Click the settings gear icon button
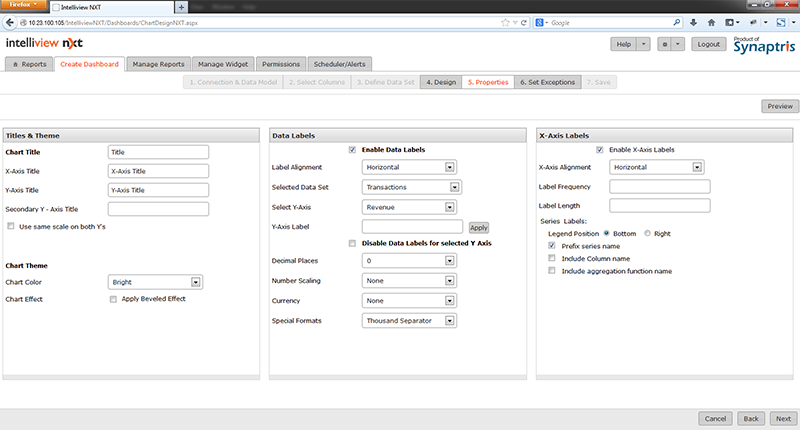Image resolution: width=800 pixels, height=430 pixels. pyautogui.click(x=664, y=44)
